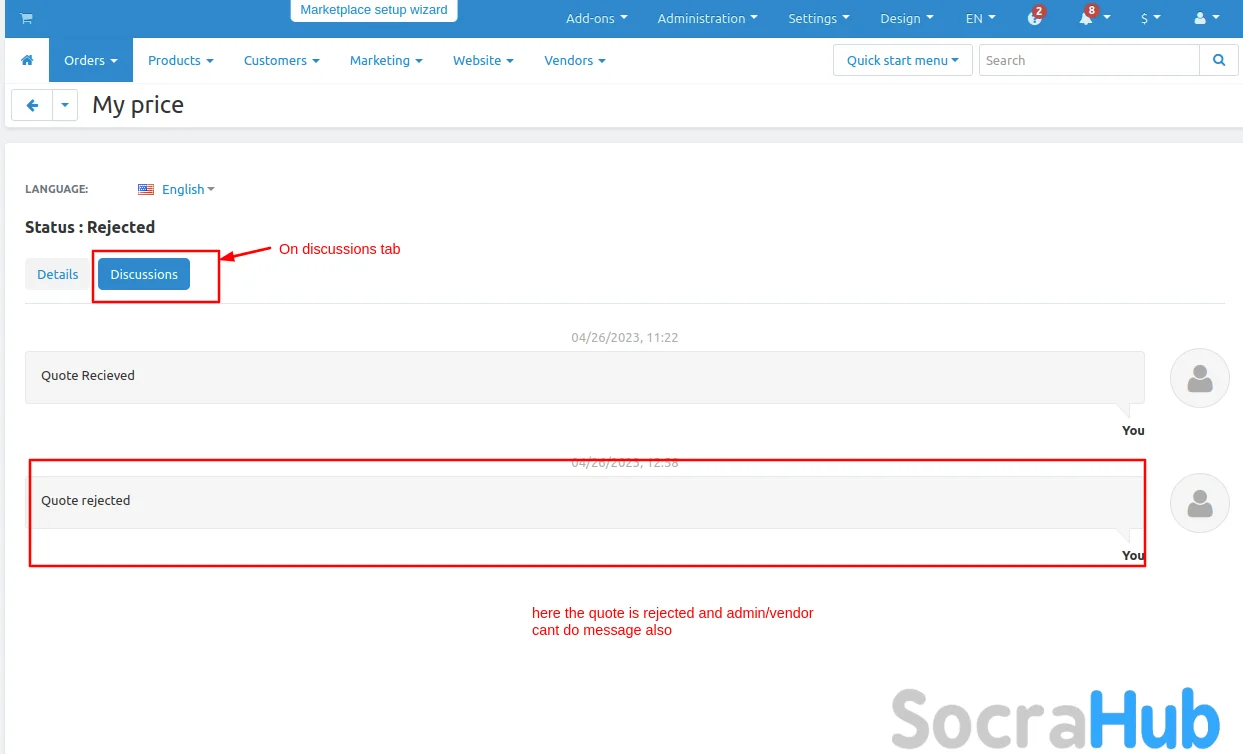This screenshot has width=1243, height=754.
Task: Switch to the Details tab
Action: coord(58,274)
